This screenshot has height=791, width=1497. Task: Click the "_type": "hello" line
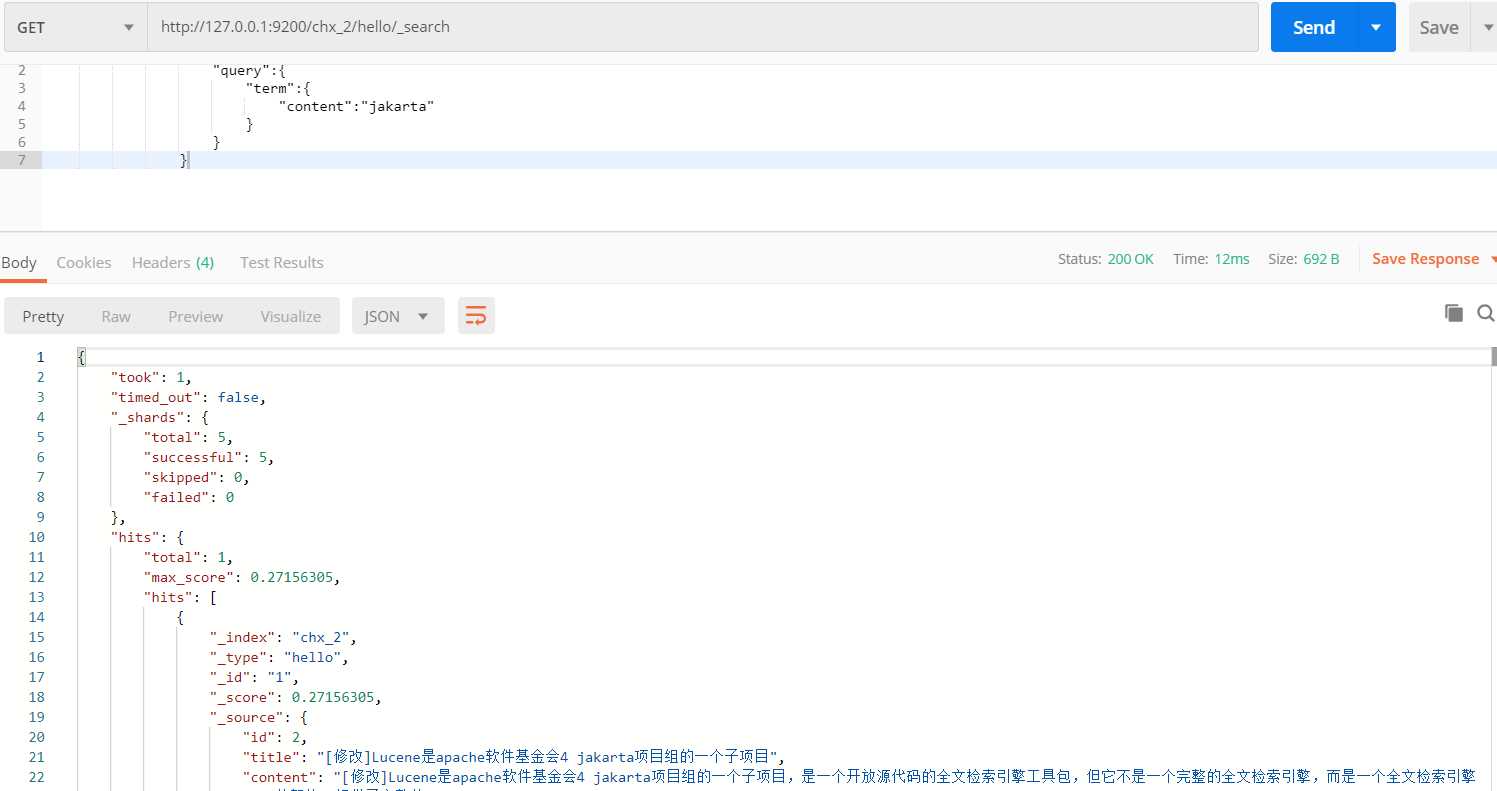(279, 657)
